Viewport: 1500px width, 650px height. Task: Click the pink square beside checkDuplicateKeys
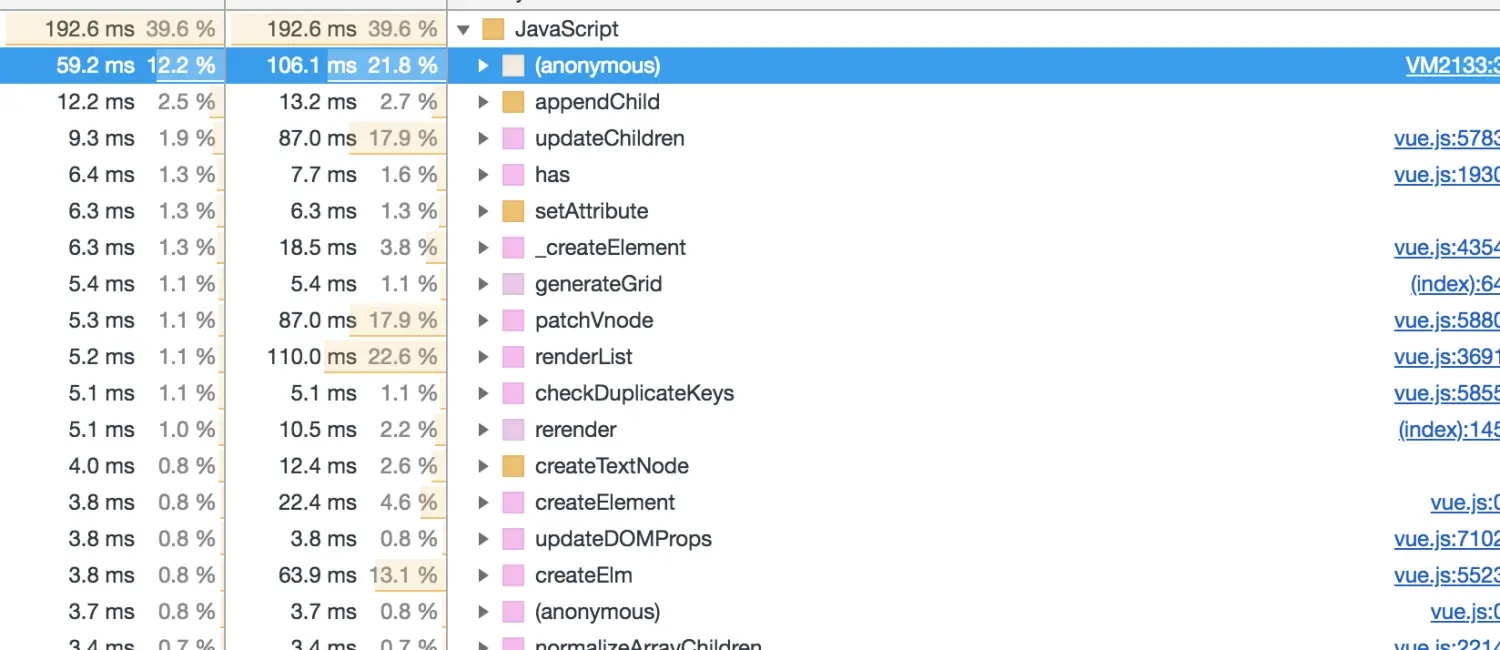(x=513, y=394)
